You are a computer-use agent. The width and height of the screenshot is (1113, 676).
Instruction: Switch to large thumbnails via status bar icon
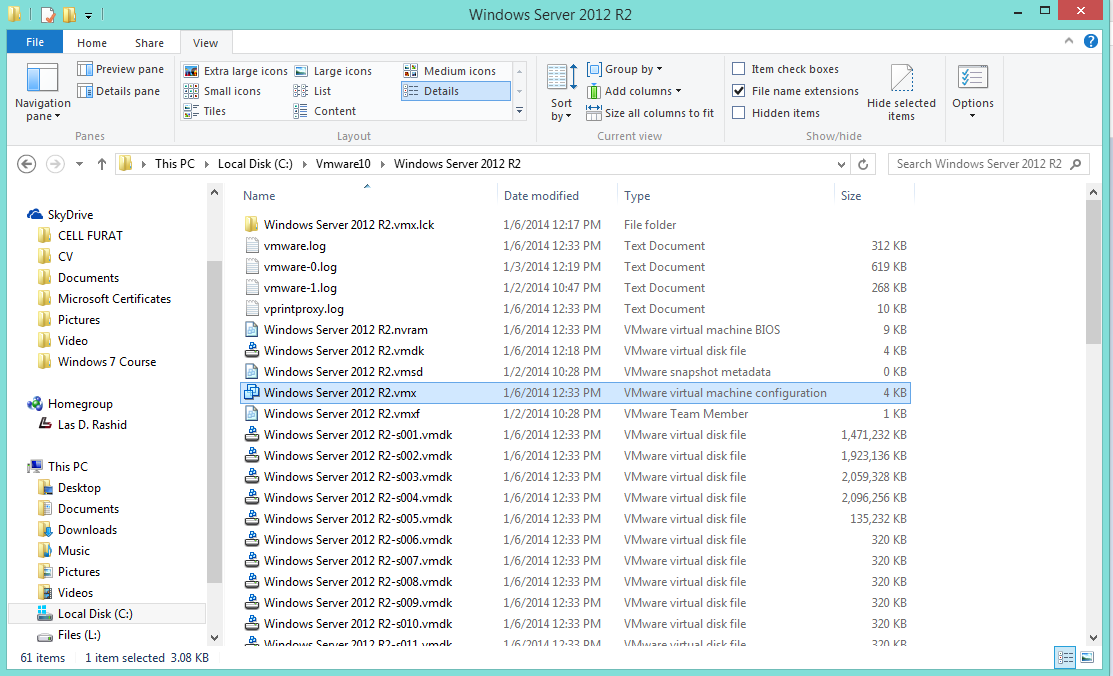(1087, 658)
